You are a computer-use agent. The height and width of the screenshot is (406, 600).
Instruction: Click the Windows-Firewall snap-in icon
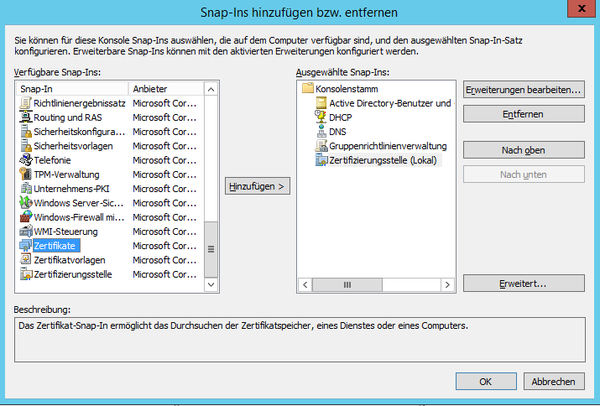[25, 217]
